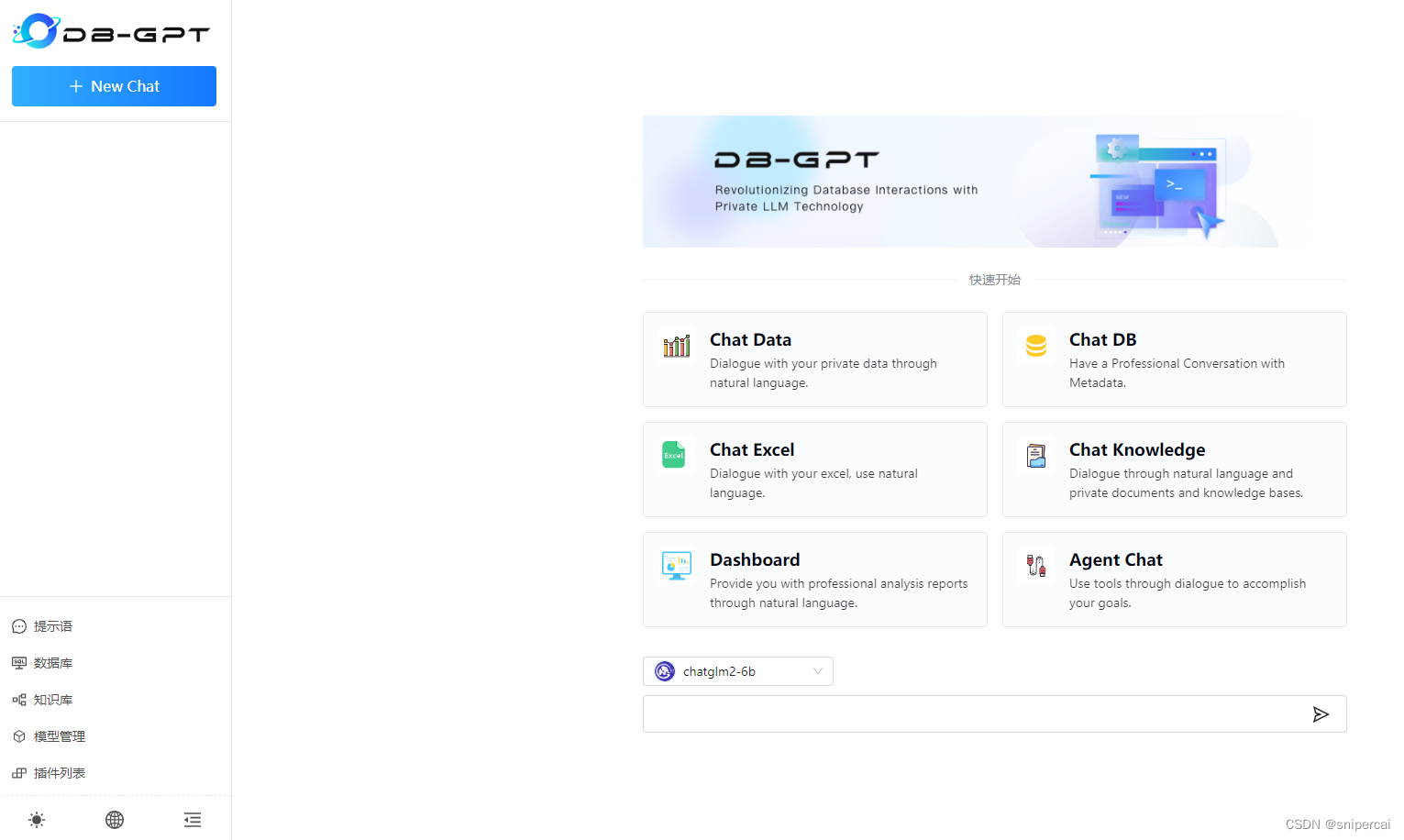Open the Chat Data card
Image resolution: width=1404 pixels, height=840 pixels.
point(815,359)
